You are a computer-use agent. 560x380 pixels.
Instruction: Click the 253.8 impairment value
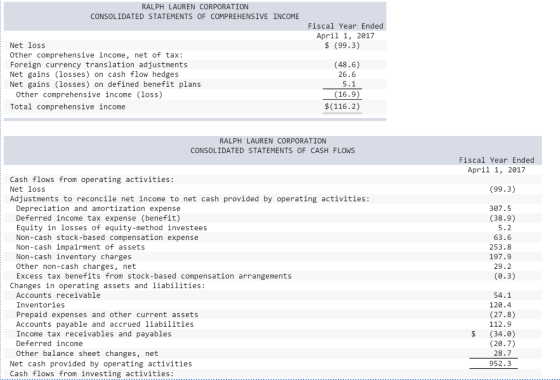click(500, 247)
